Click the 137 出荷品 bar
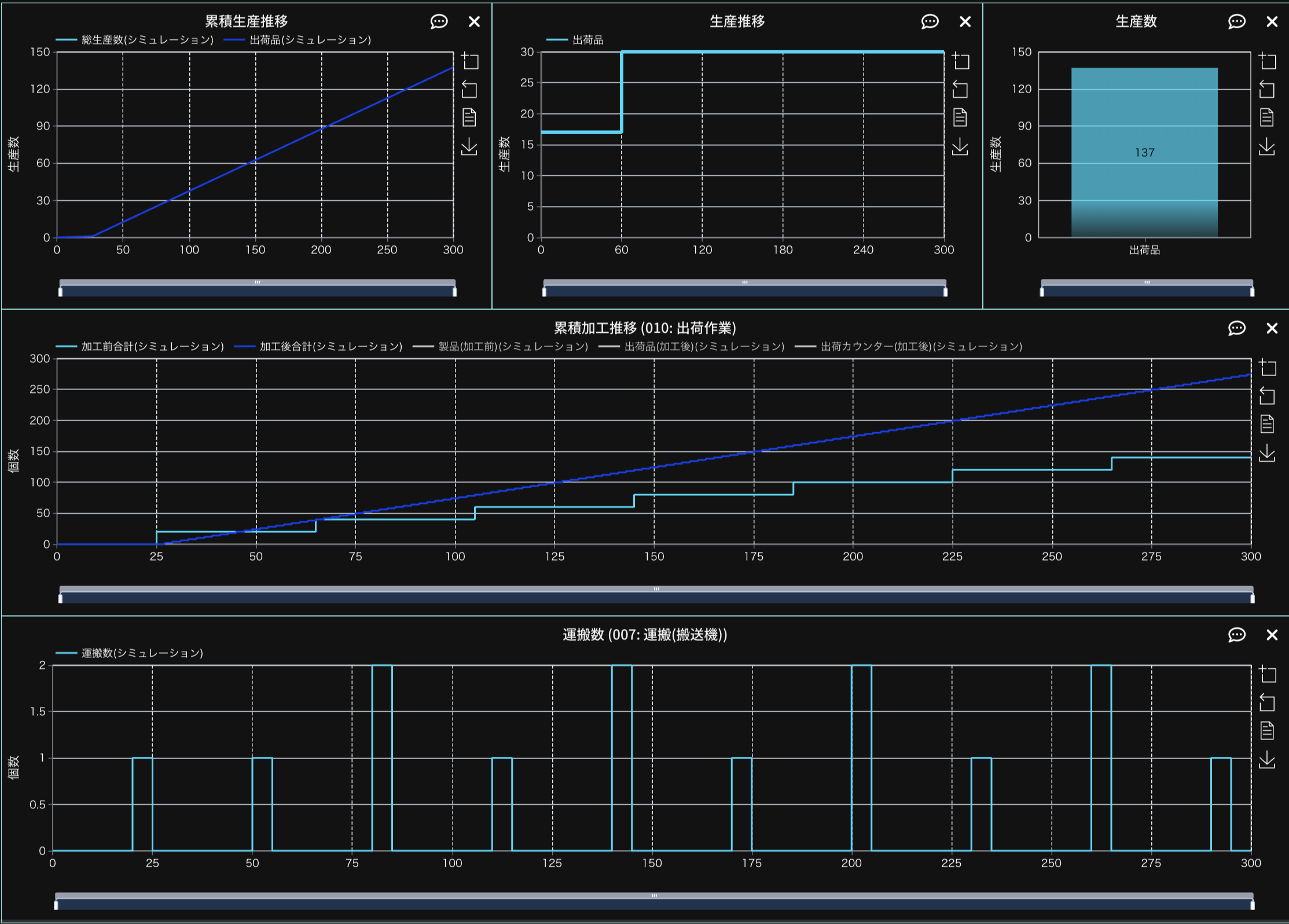 1144,152
